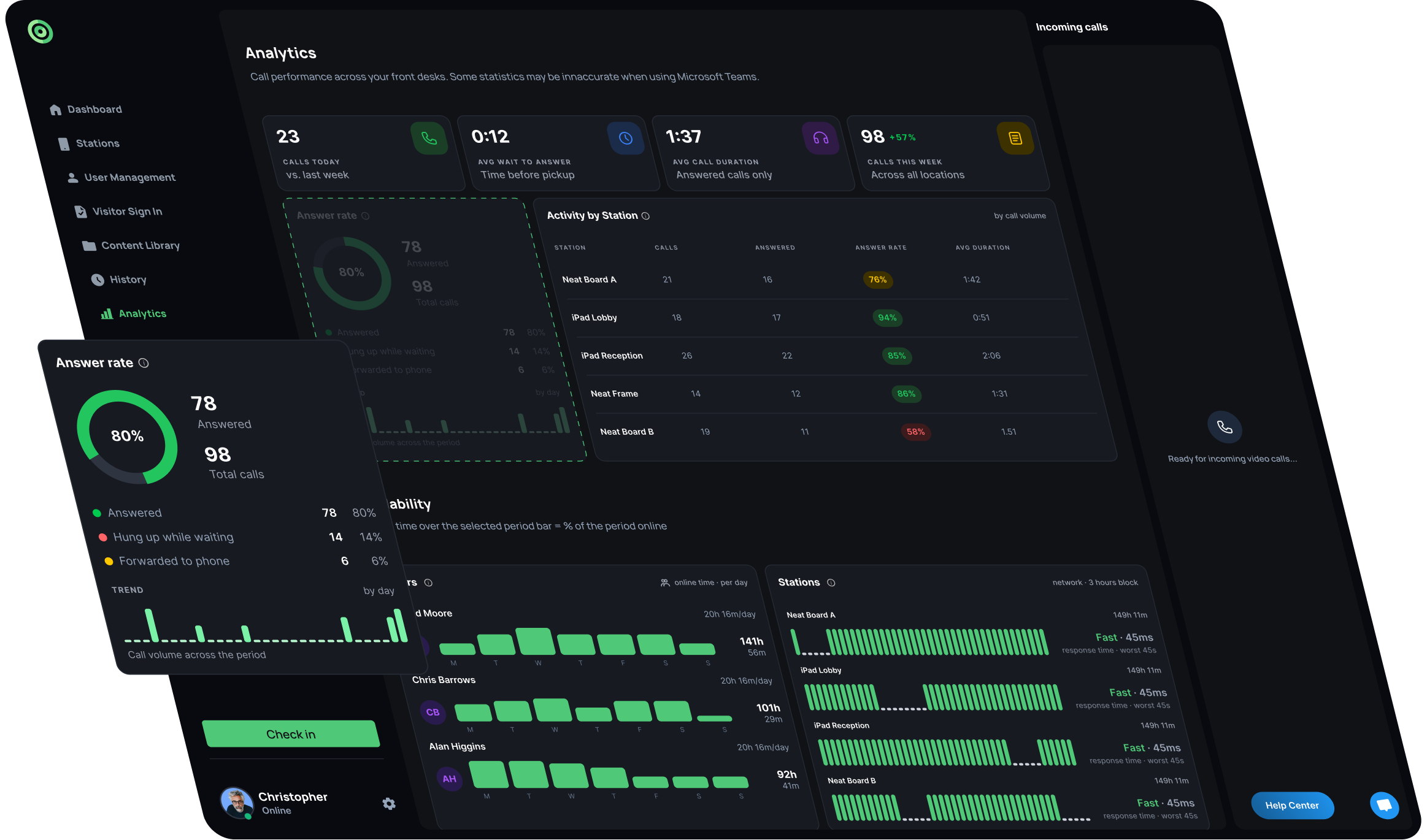Viewport: 1427px width, 840px height.
Task: Open Visitor Sign In page
Action: (x=118, y=212)
